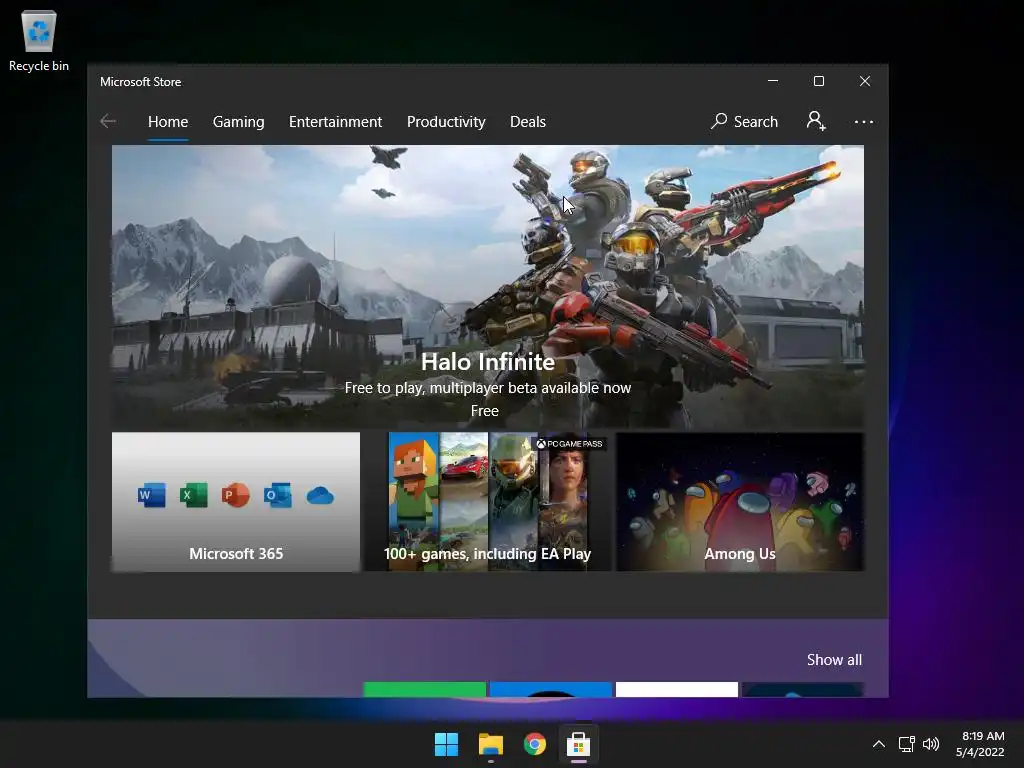Click the Microsoft Store taskbar icon
The width and height of the screenshot is (1024, 768).
579,744
